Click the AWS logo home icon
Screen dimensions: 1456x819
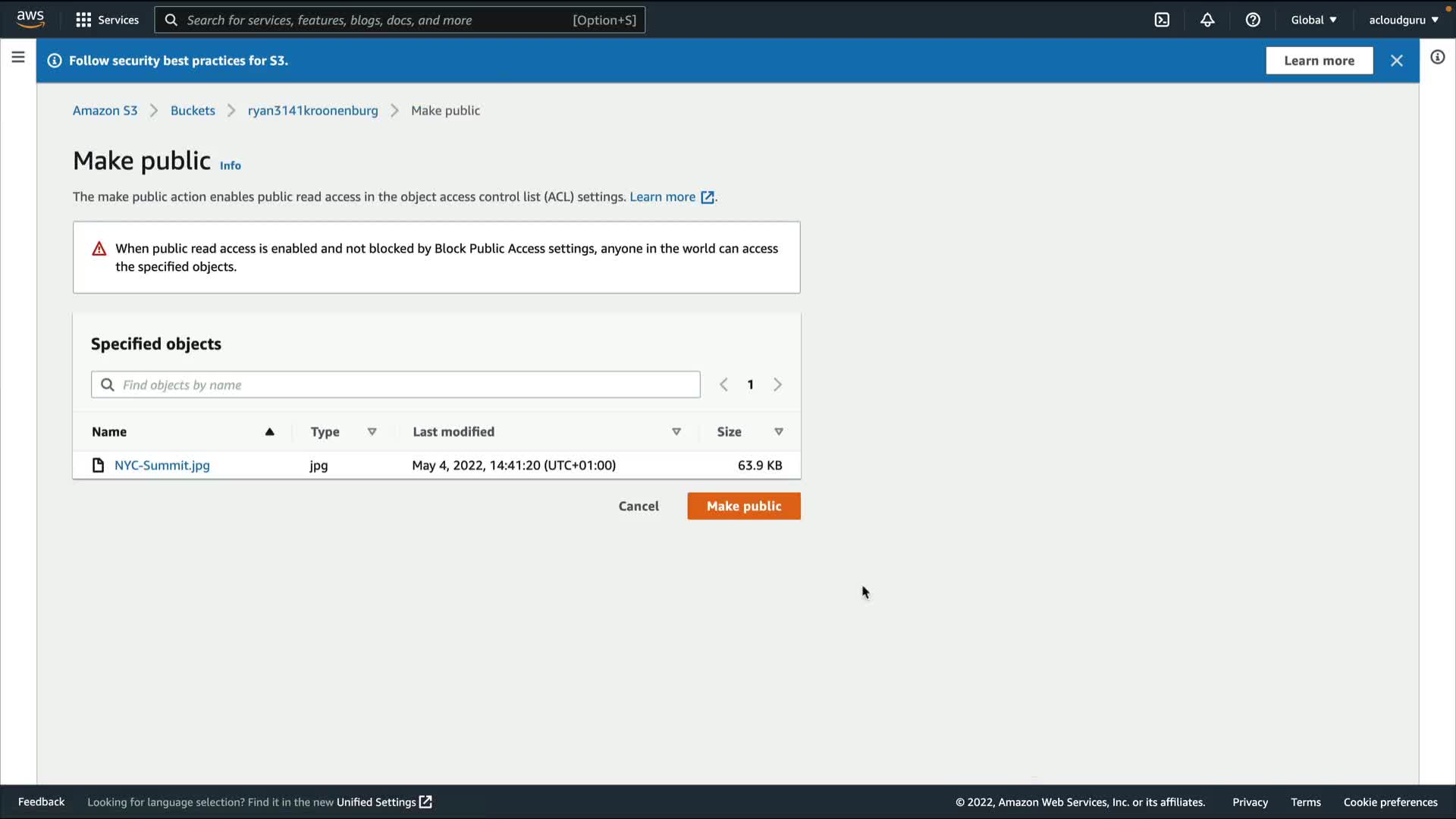(x=30, y=19)
